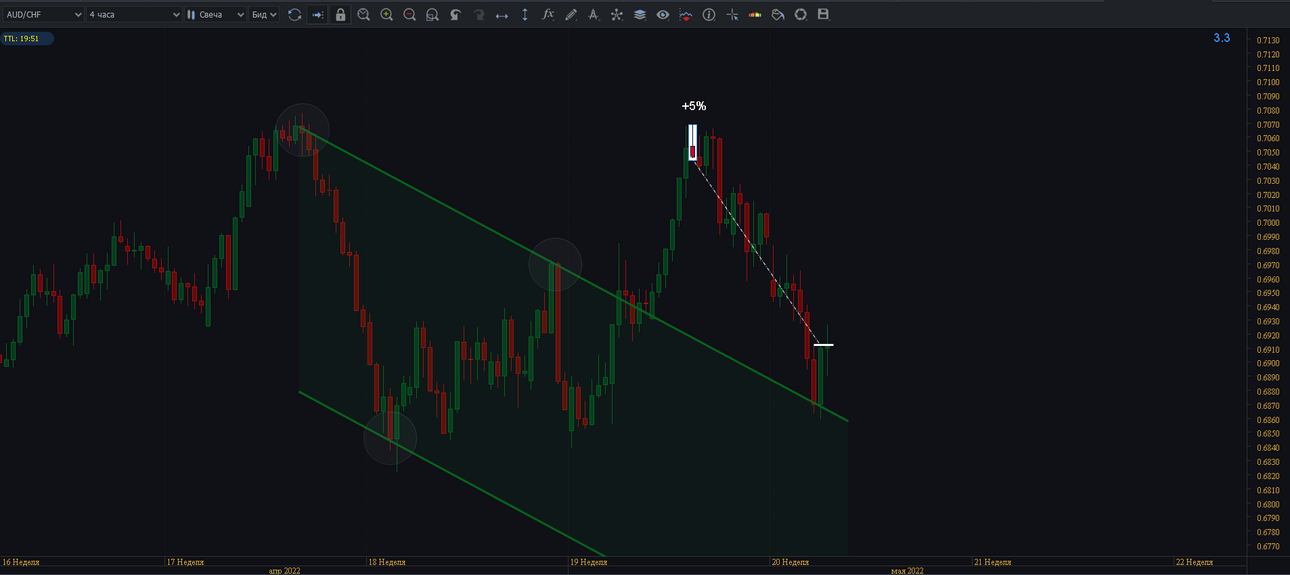Click the price line marker icon
The width and height of the screenshot is (1290, 575).
[686, 15]
